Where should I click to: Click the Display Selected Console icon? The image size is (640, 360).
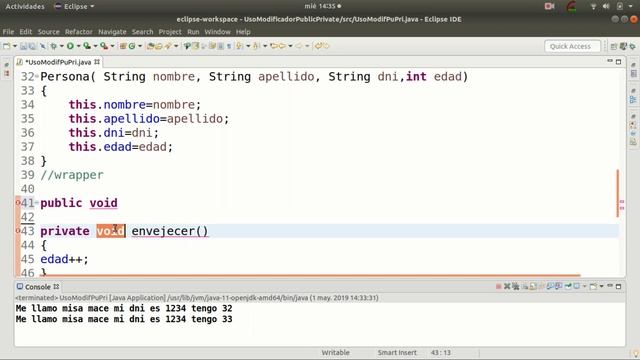click(576, 287)
